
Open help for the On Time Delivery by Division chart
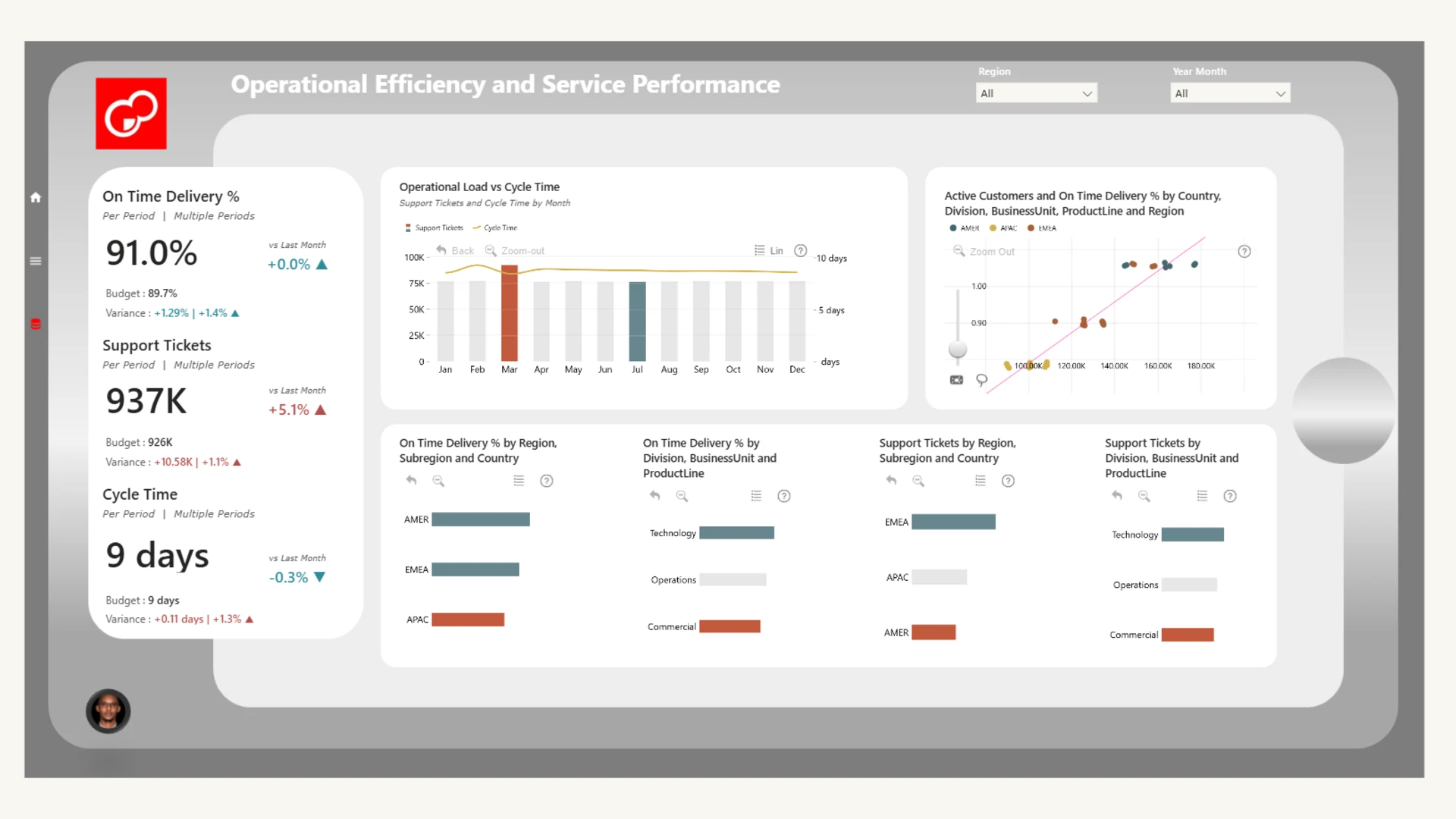(784, 496)
